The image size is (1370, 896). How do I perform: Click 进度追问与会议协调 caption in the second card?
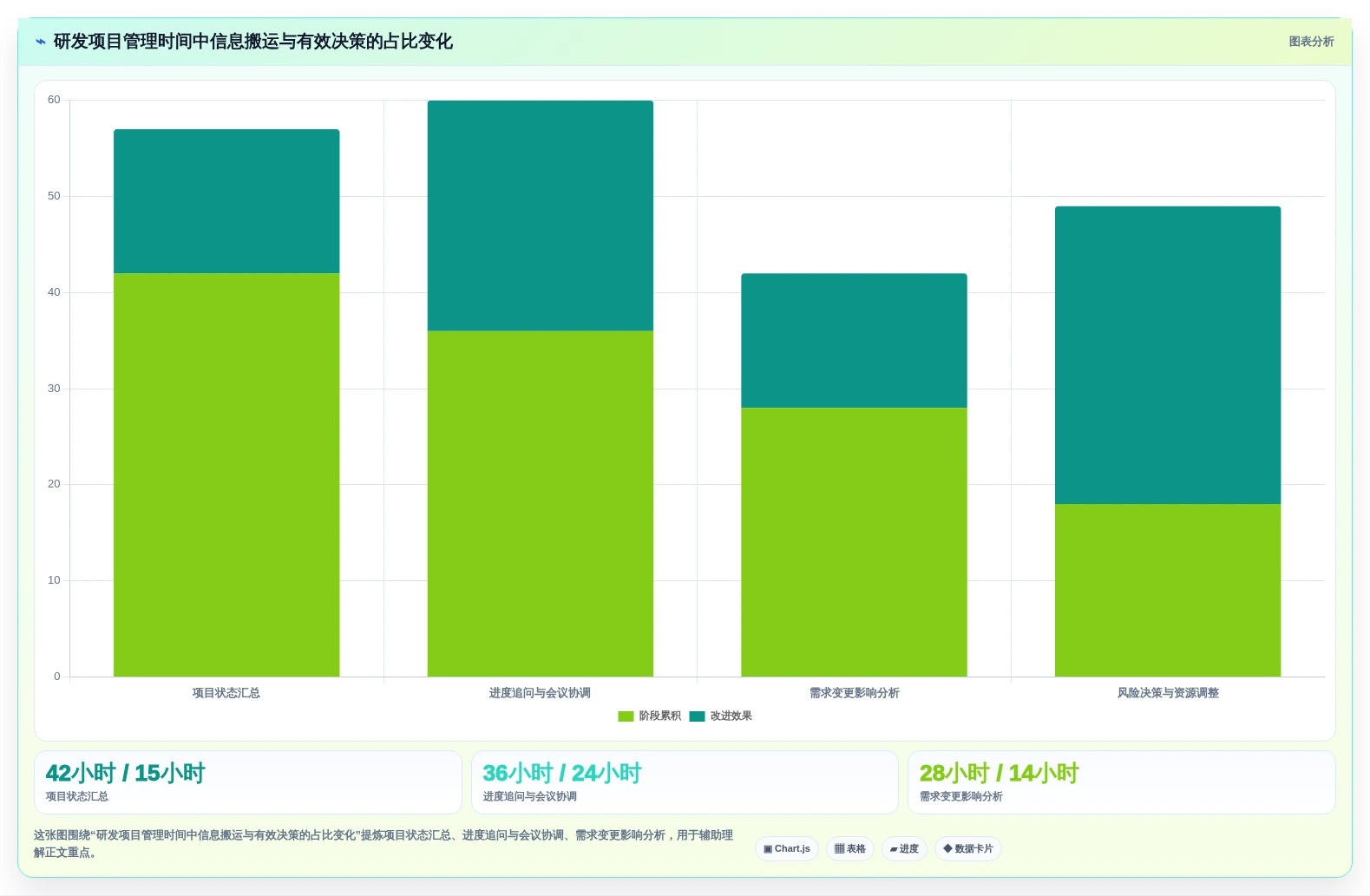point(530,796)
